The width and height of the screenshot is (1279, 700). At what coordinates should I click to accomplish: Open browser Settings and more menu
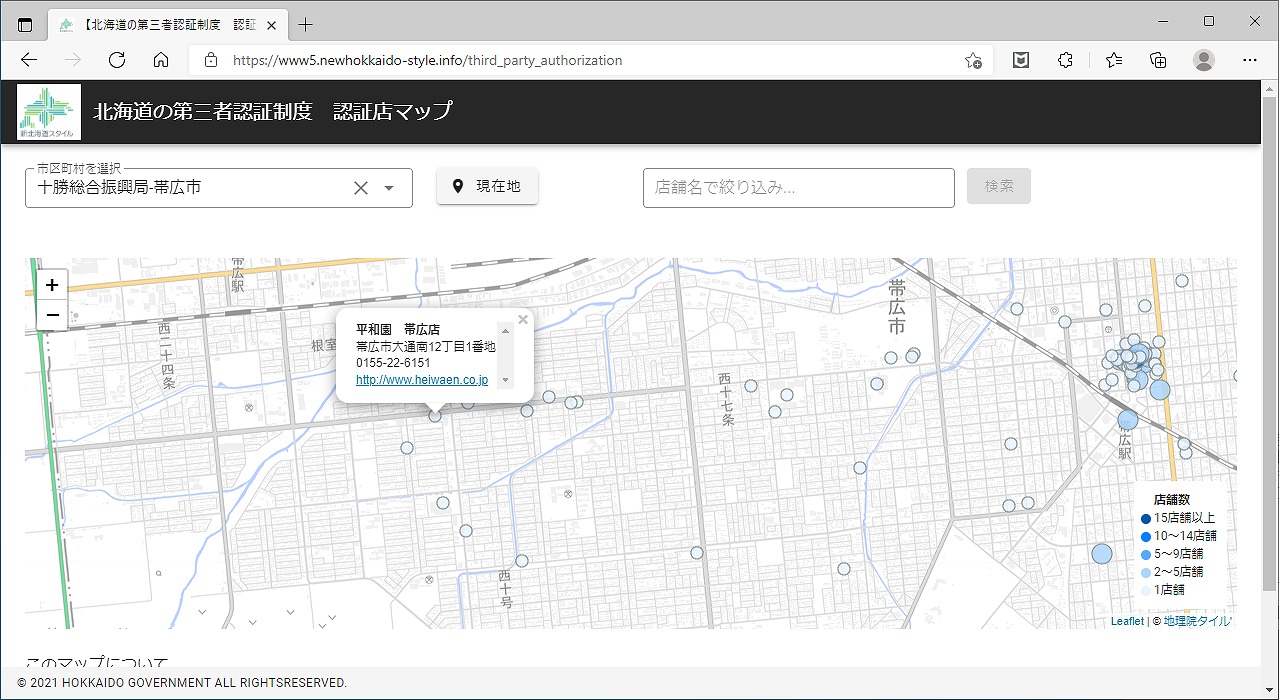tap(1250, 60)
